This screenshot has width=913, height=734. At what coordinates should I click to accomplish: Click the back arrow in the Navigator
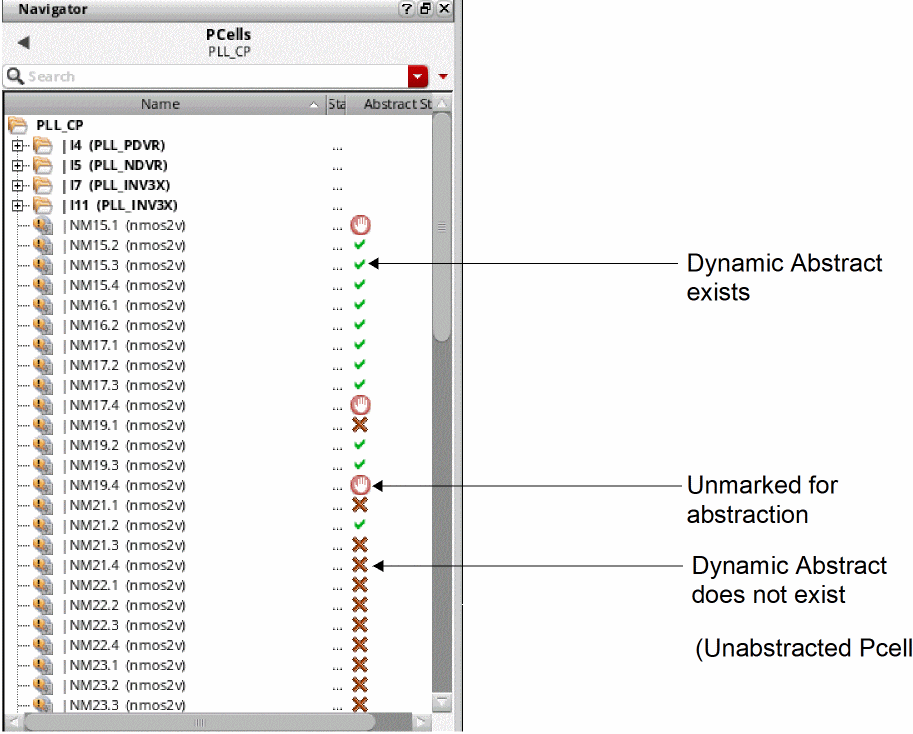(24, 42)
